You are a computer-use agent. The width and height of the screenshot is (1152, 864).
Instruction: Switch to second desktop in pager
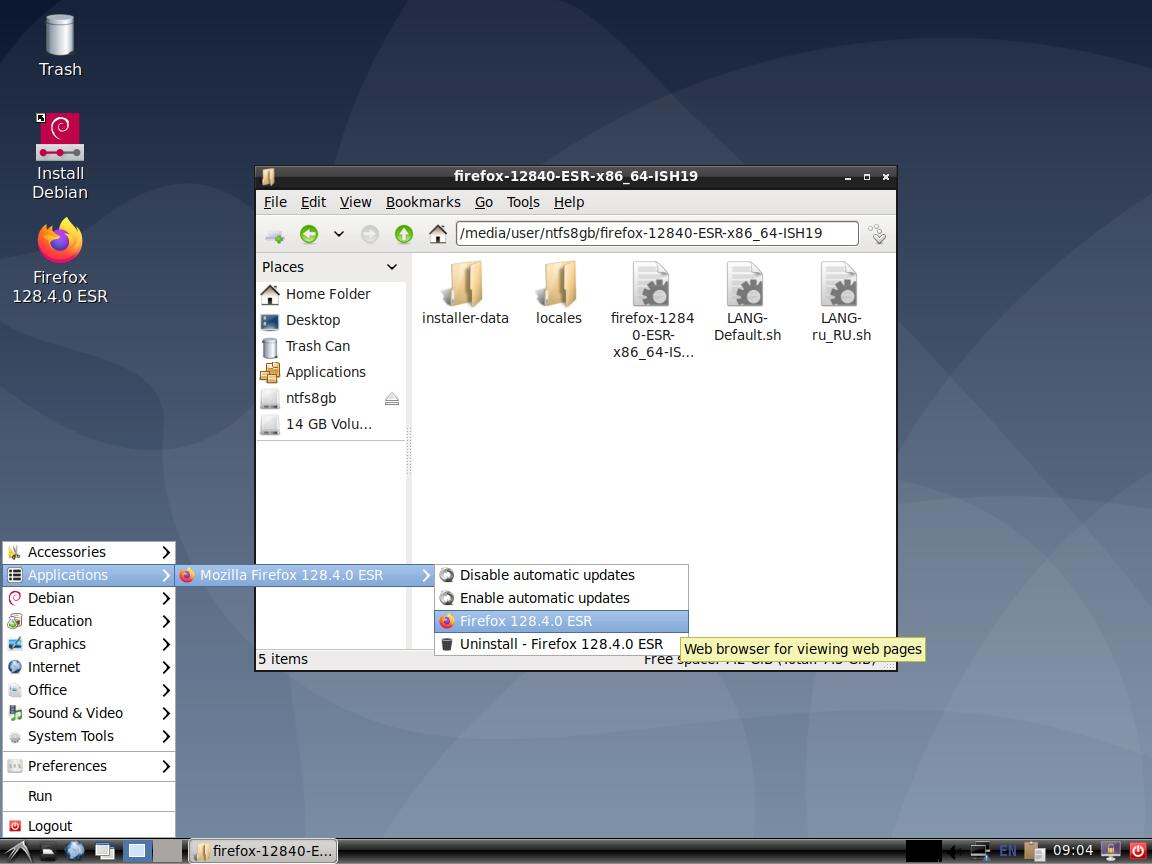point(168,852)
